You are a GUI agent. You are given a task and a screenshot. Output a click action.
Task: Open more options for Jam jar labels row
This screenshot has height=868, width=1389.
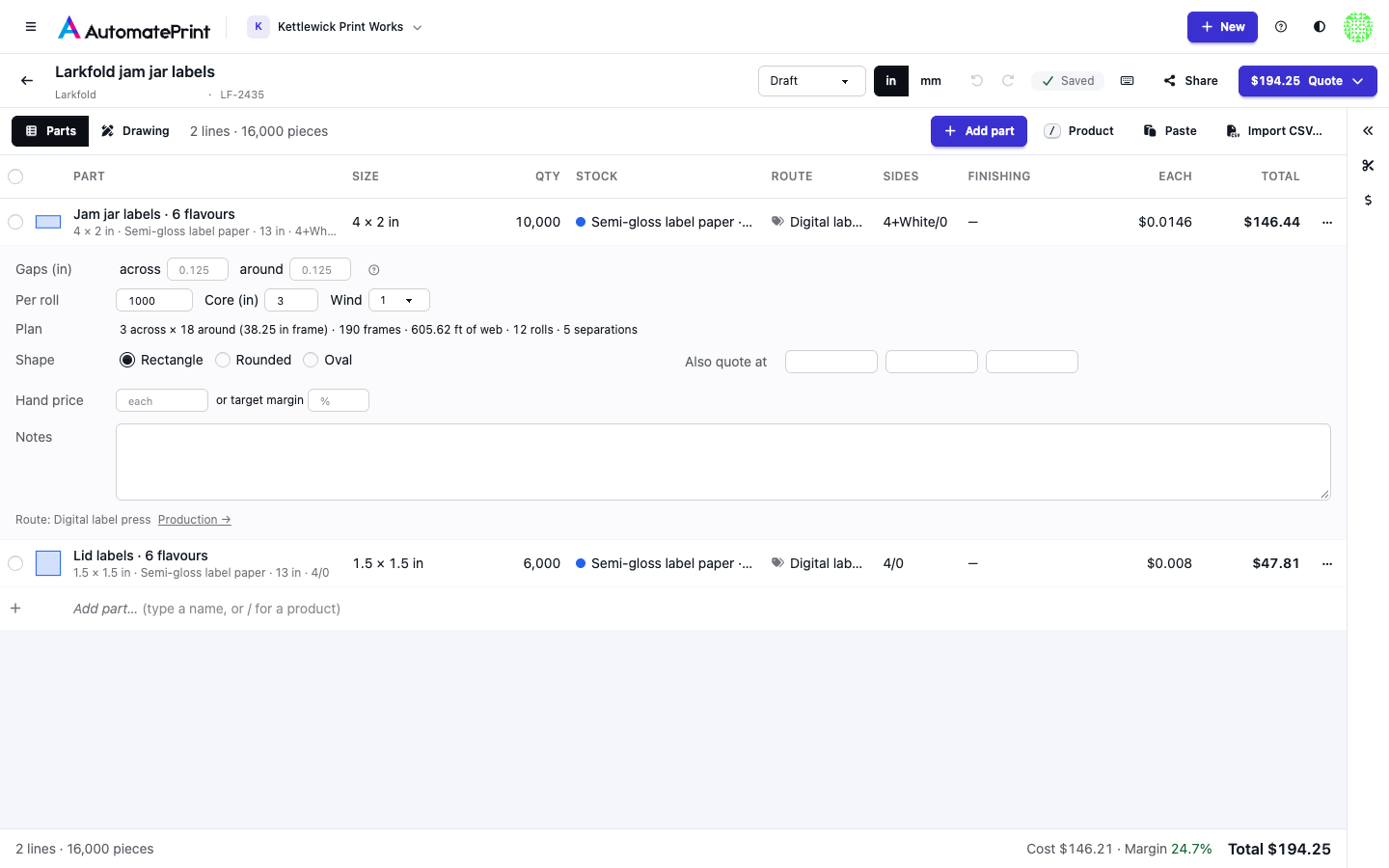(1327, 222)
